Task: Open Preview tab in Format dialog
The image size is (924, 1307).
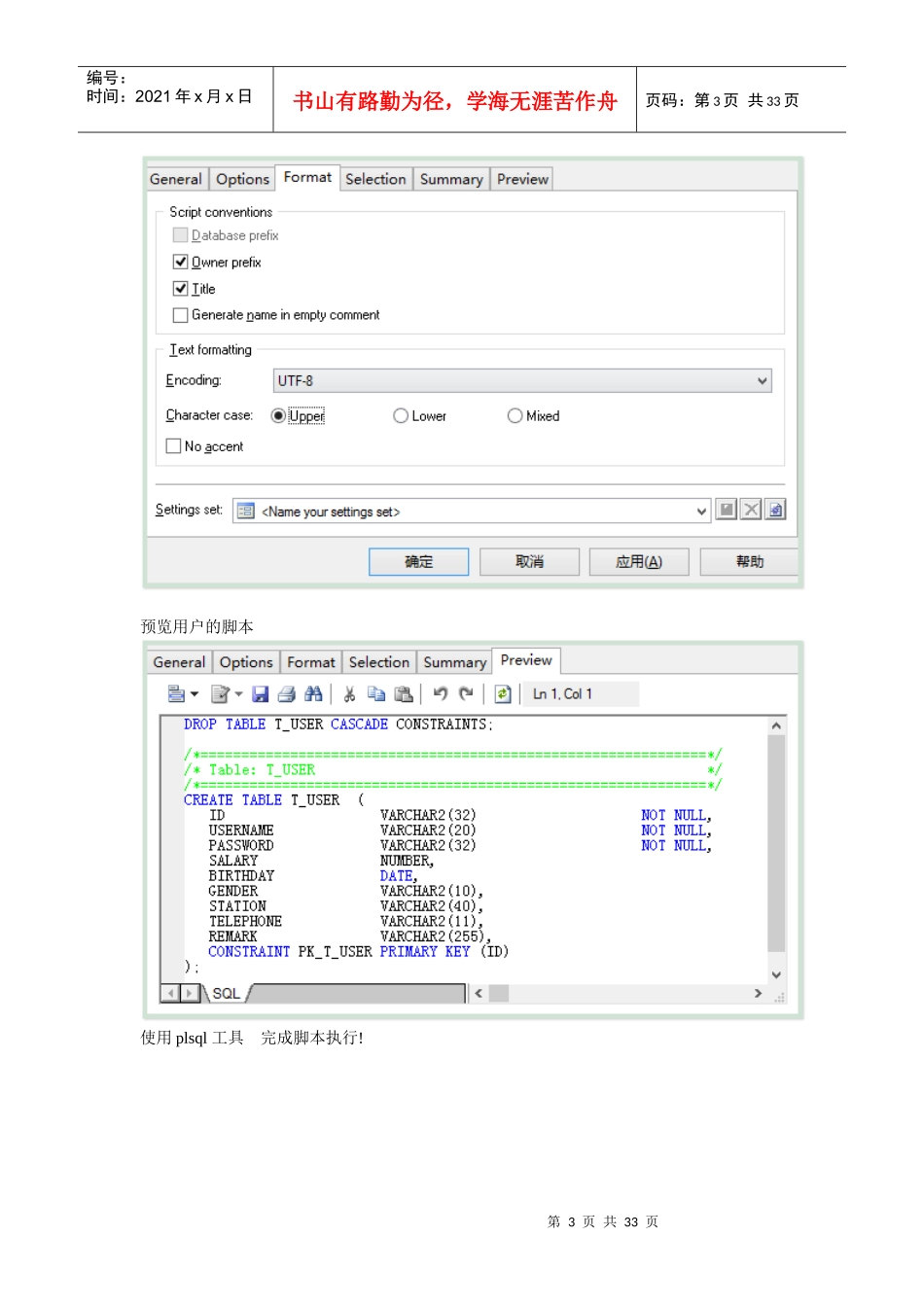Action: [522, 179]
